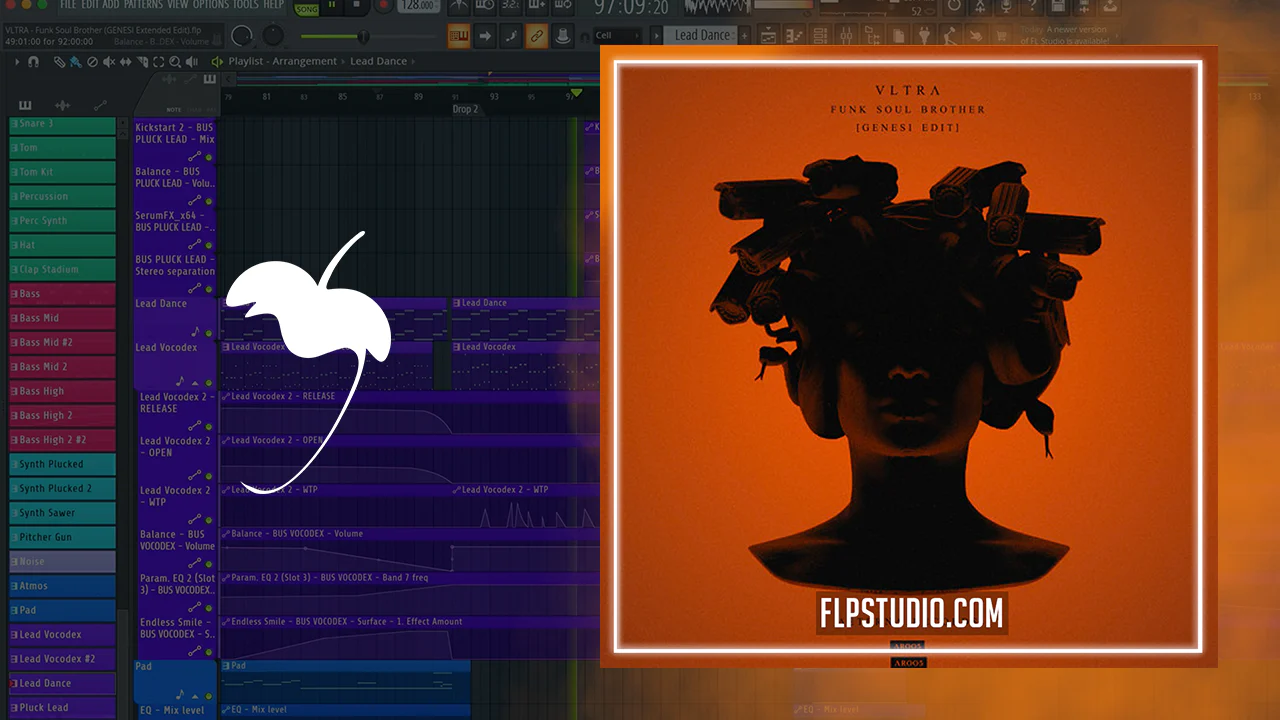Viewport: 1280px width, 720px height.
Task: Click the stop button
Action: 356,7
